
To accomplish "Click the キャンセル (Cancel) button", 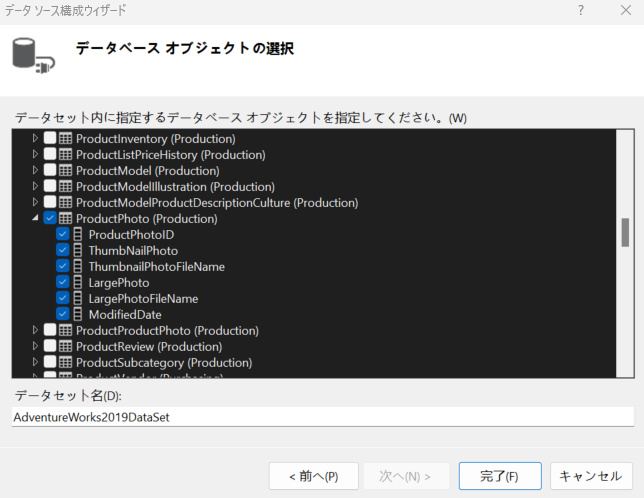I will coord(591,476).
